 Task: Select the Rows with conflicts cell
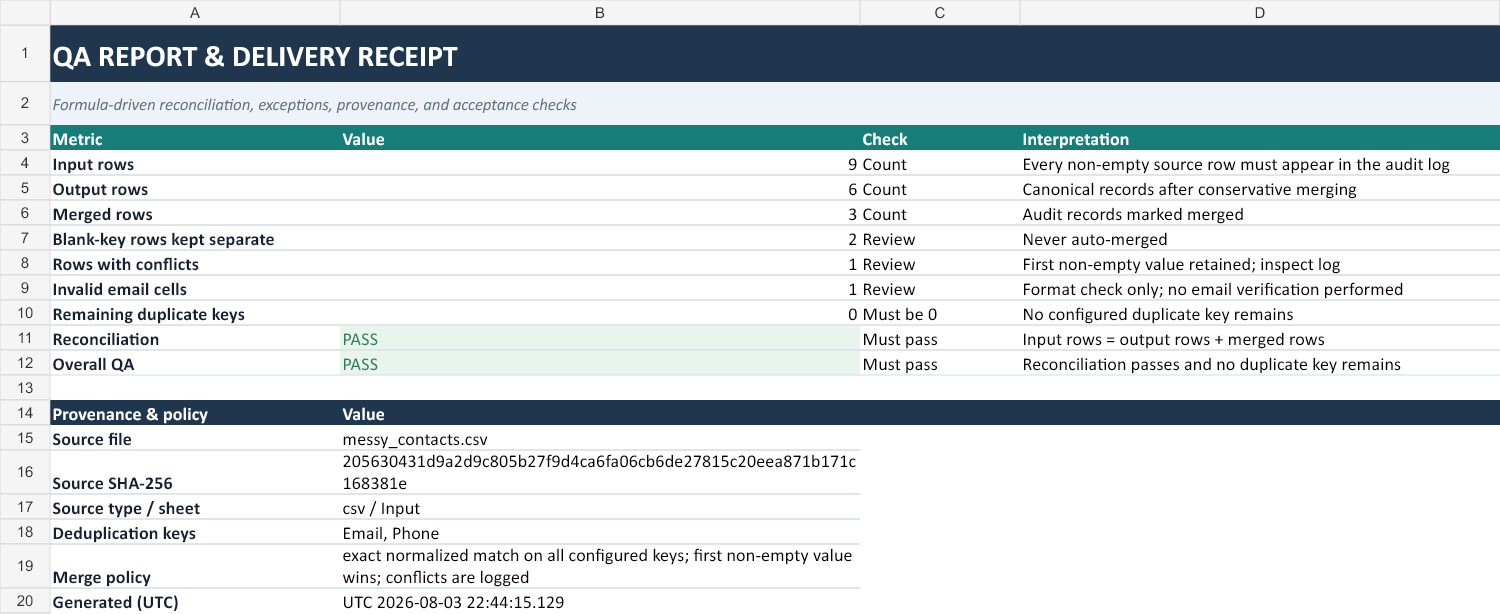pos(195,264)
